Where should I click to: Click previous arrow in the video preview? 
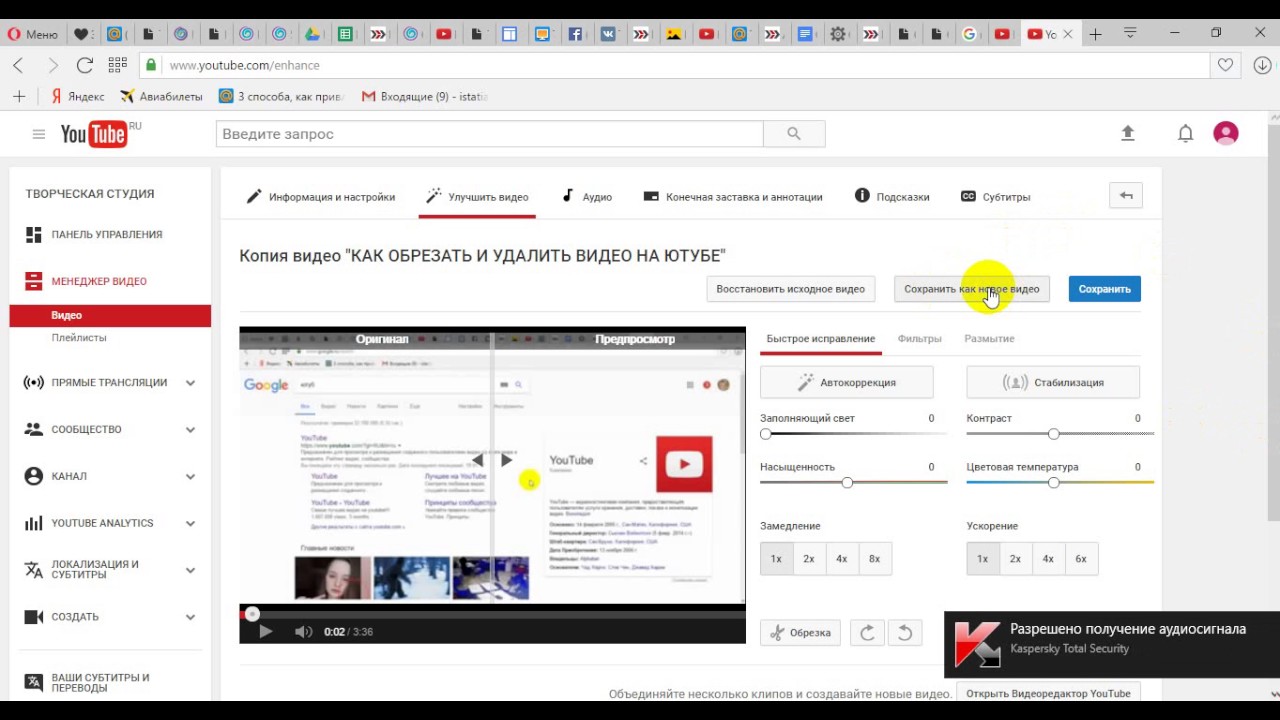point(478,460)
